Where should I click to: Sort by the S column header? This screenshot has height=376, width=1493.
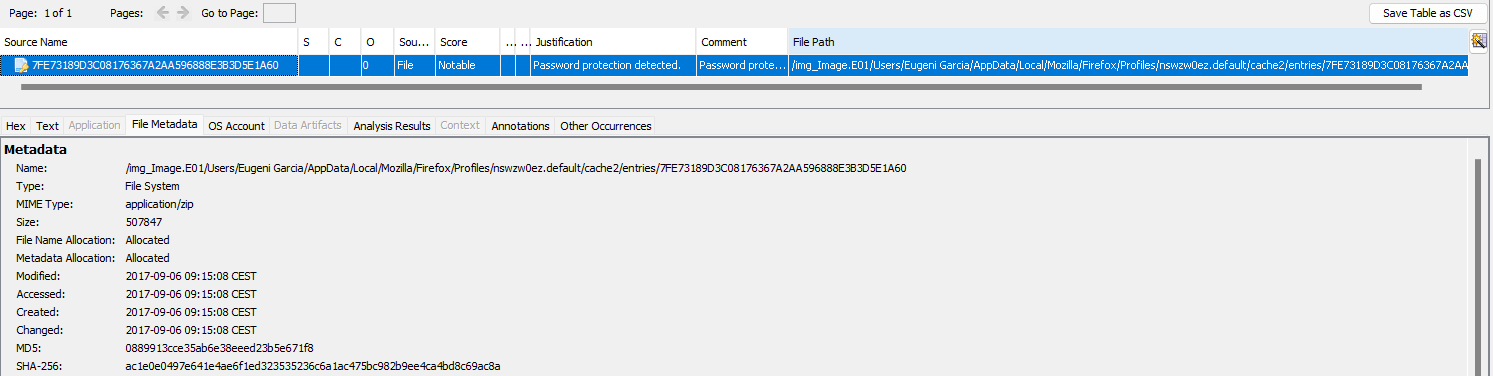(x=314, y=42)
